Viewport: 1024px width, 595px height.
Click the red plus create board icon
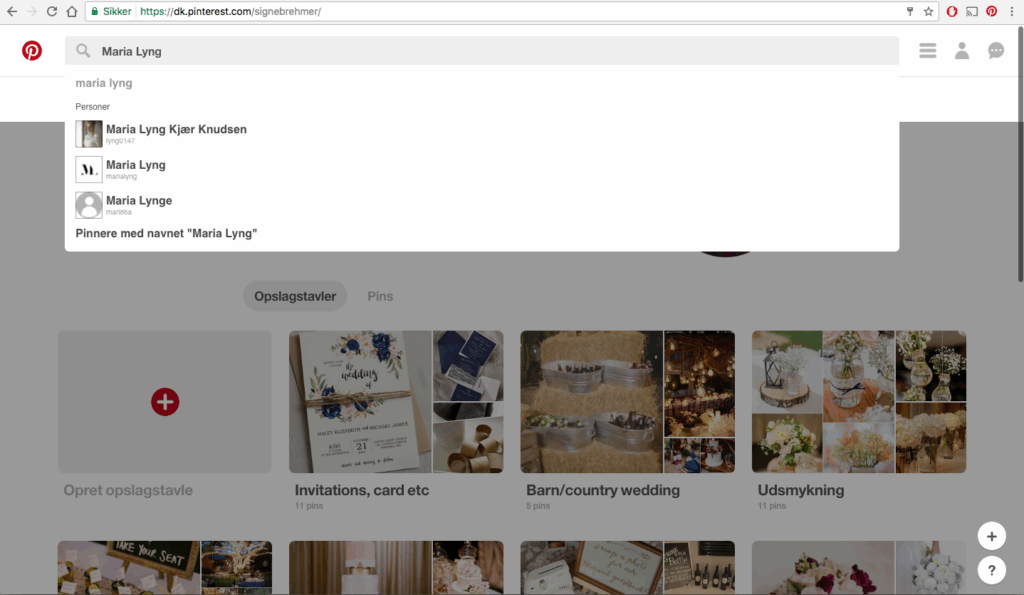coord(165,402)
